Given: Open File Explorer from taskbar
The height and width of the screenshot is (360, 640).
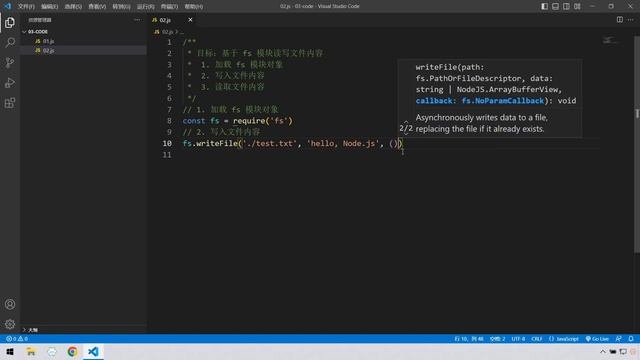Looking at the screenshot, I should [x=31, y=351].
